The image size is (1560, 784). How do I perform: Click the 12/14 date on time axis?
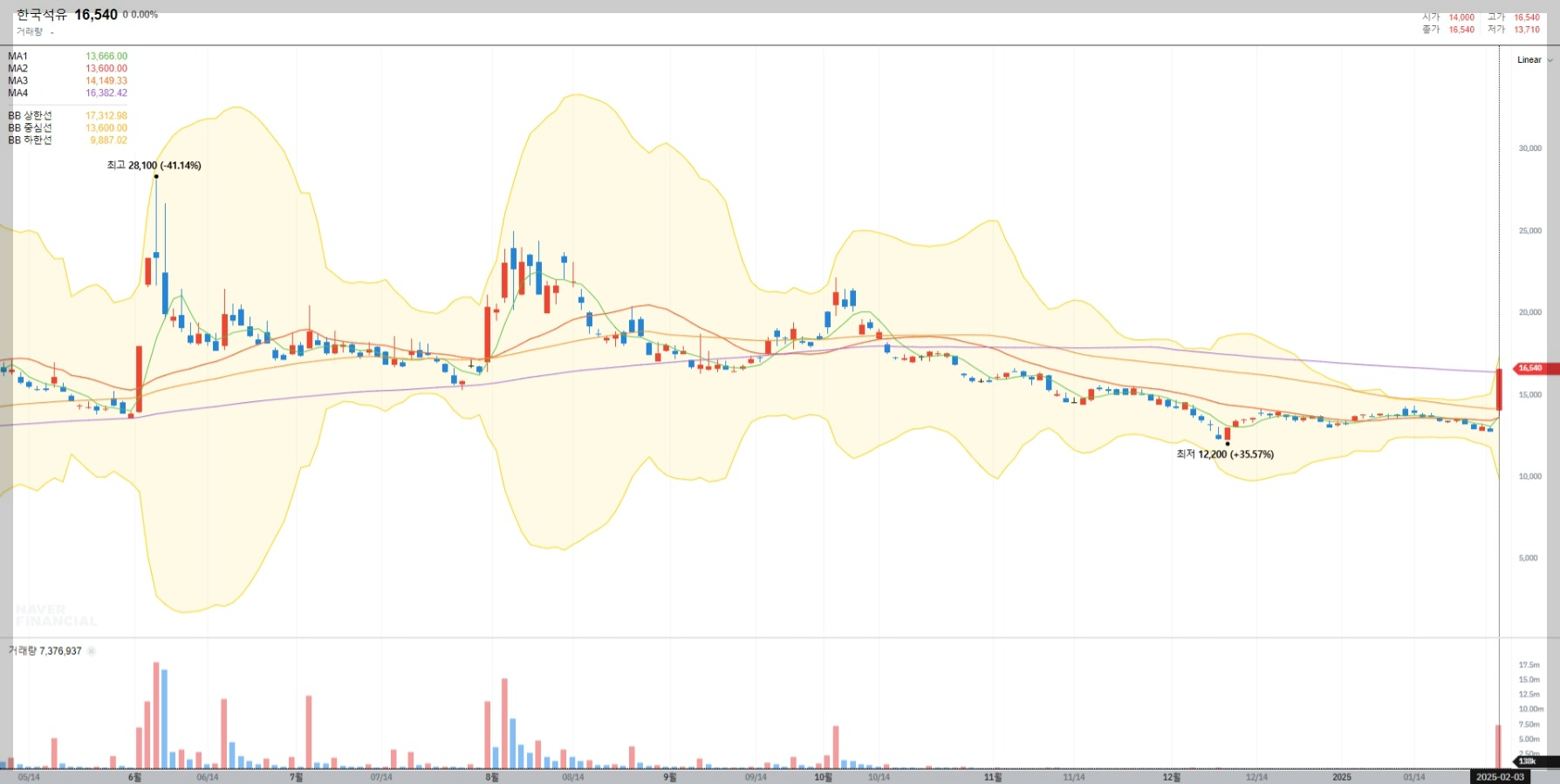tap(1256, 777)
